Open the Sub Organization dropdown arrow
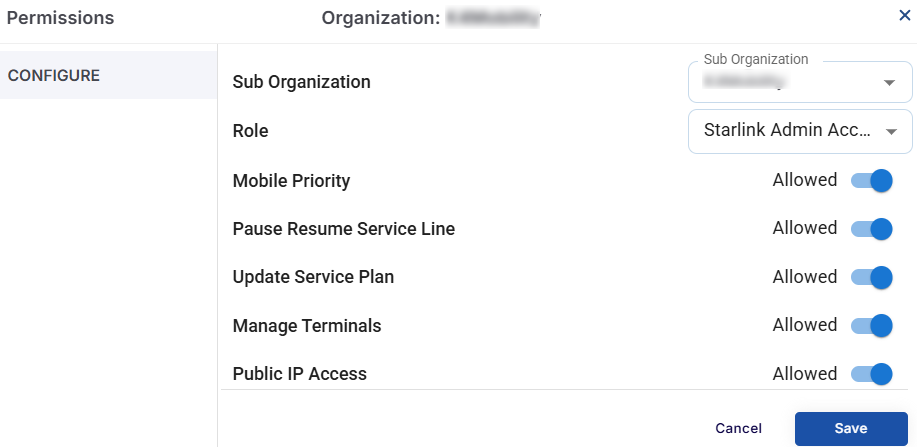Screen dimensions: 917x447 pyautogui.click(x=889, y=83)
